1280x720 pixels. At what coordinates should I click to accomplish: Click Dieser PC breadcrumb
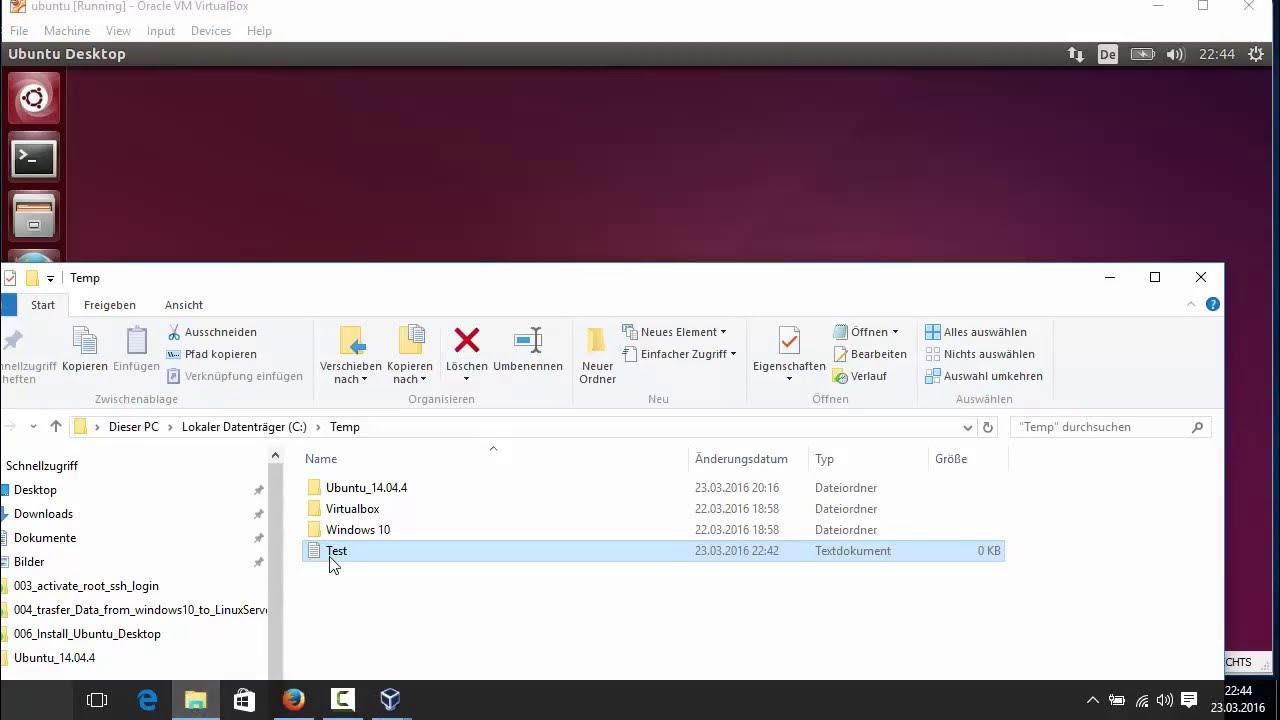(x=134, y=427)
